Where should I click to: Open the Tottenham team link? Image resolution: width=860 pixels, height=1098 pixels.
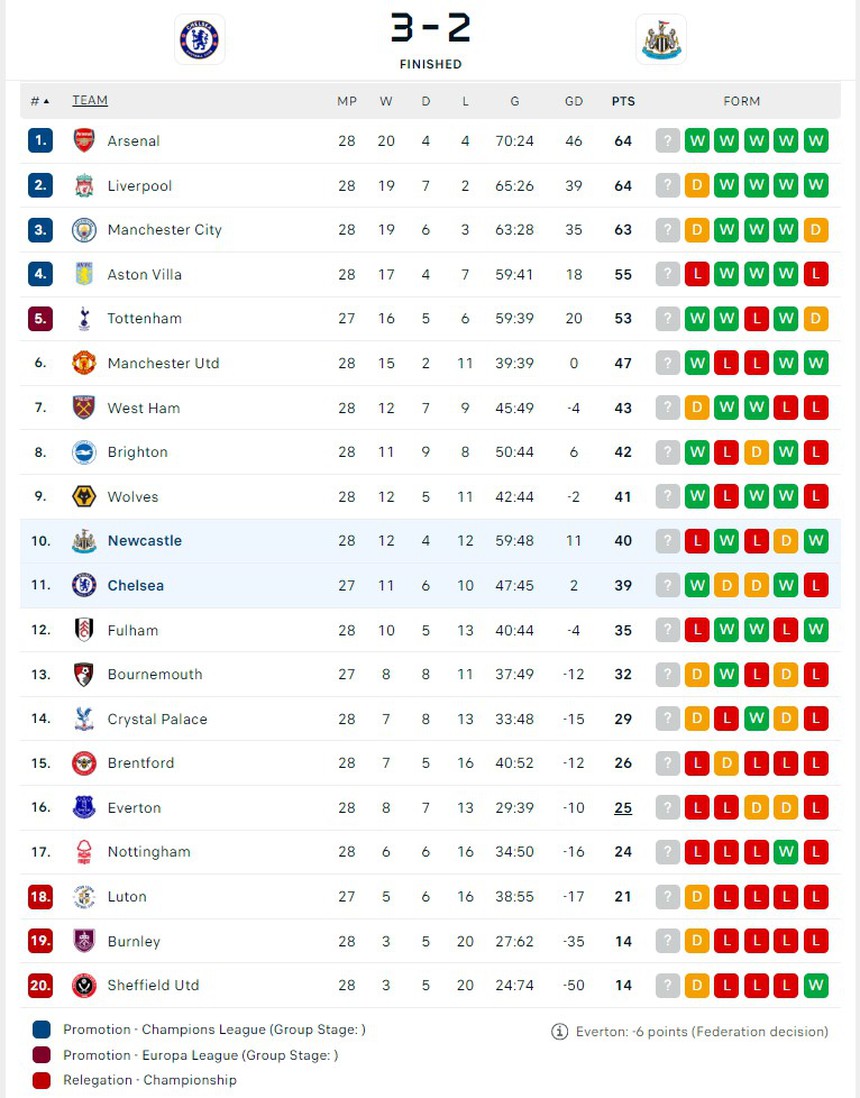click(145, 319)
